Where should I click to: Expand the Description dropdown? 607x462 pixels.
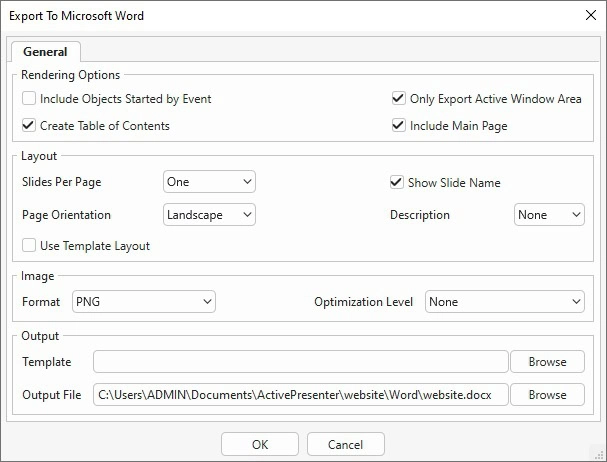(x=549, y=215)
